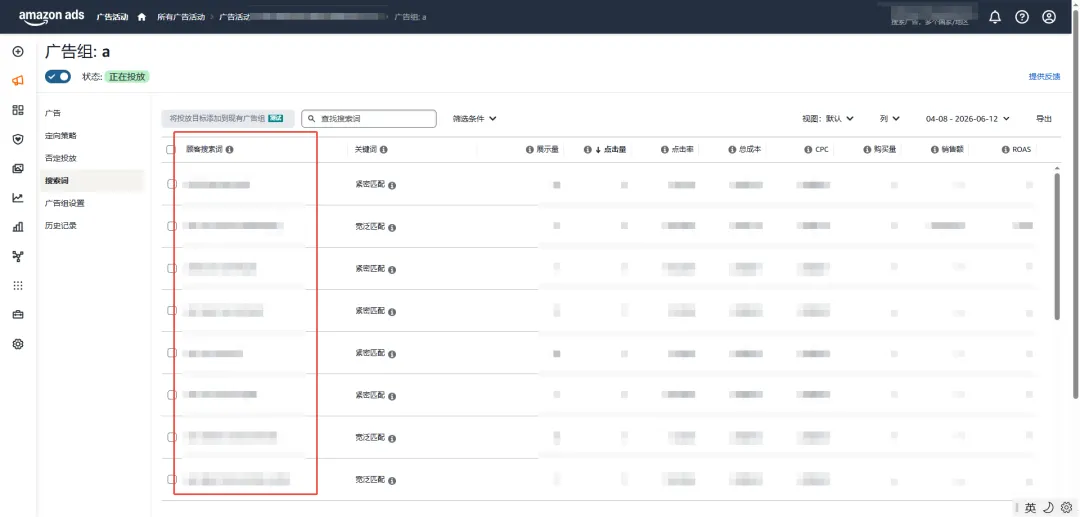Open the 视图: 默认 view dropdown

828,118
